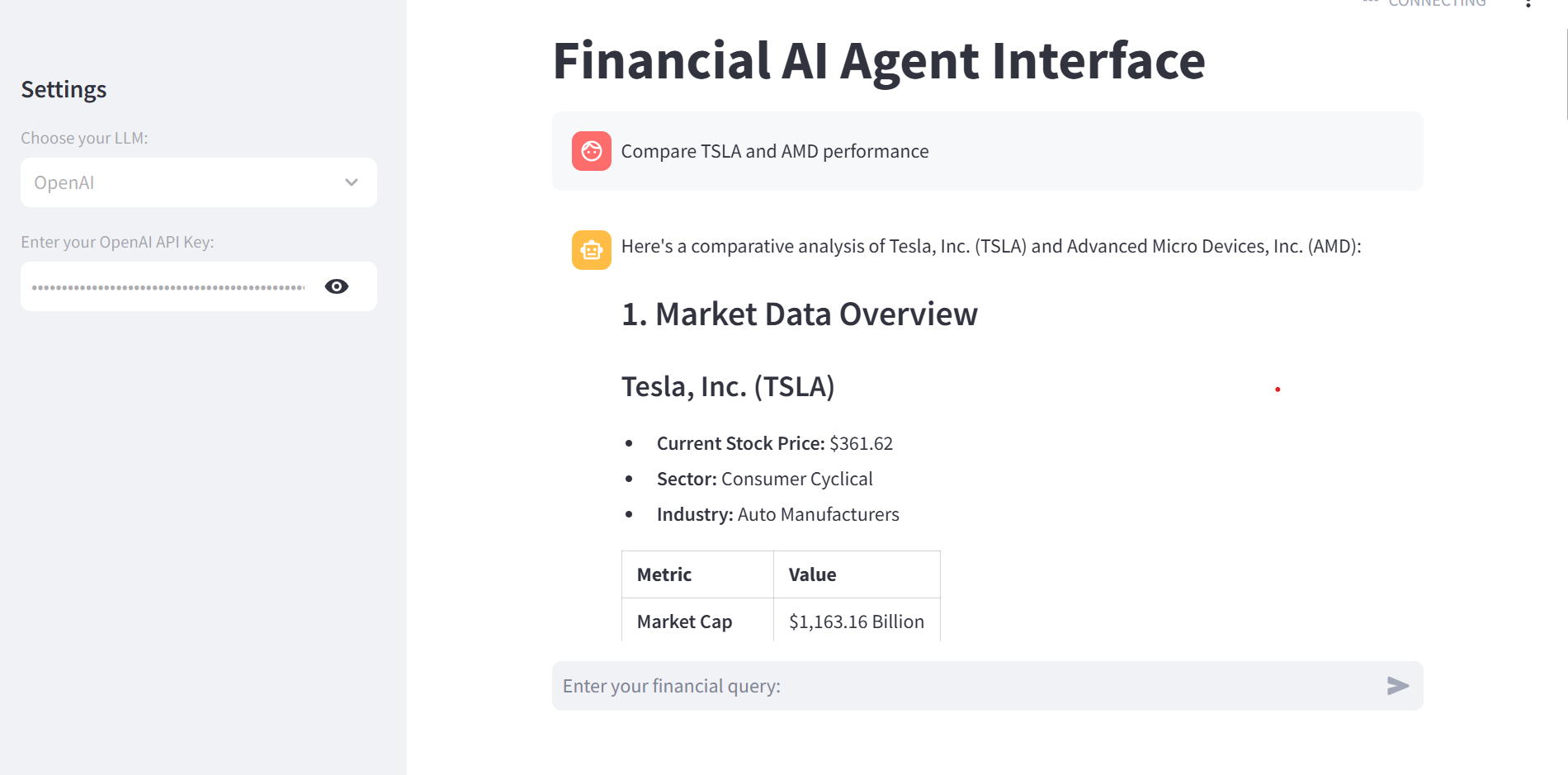1568x775 pixels.
Task: Open the three-dot main menu
Action: pyautogui.click(x=1528, y=4)
